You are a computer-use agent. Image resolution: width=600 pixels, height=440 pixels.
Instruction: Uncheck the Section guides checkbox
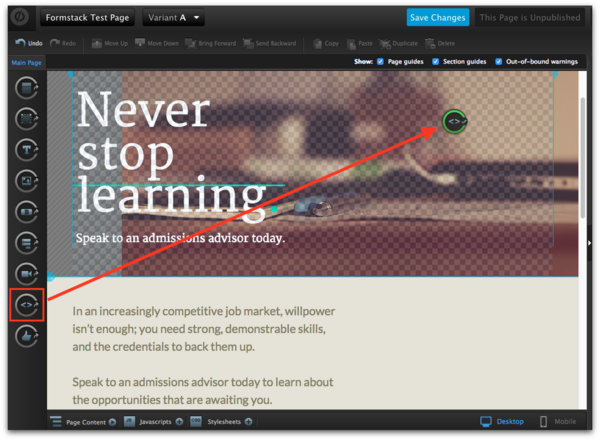(x=435, y=62)
